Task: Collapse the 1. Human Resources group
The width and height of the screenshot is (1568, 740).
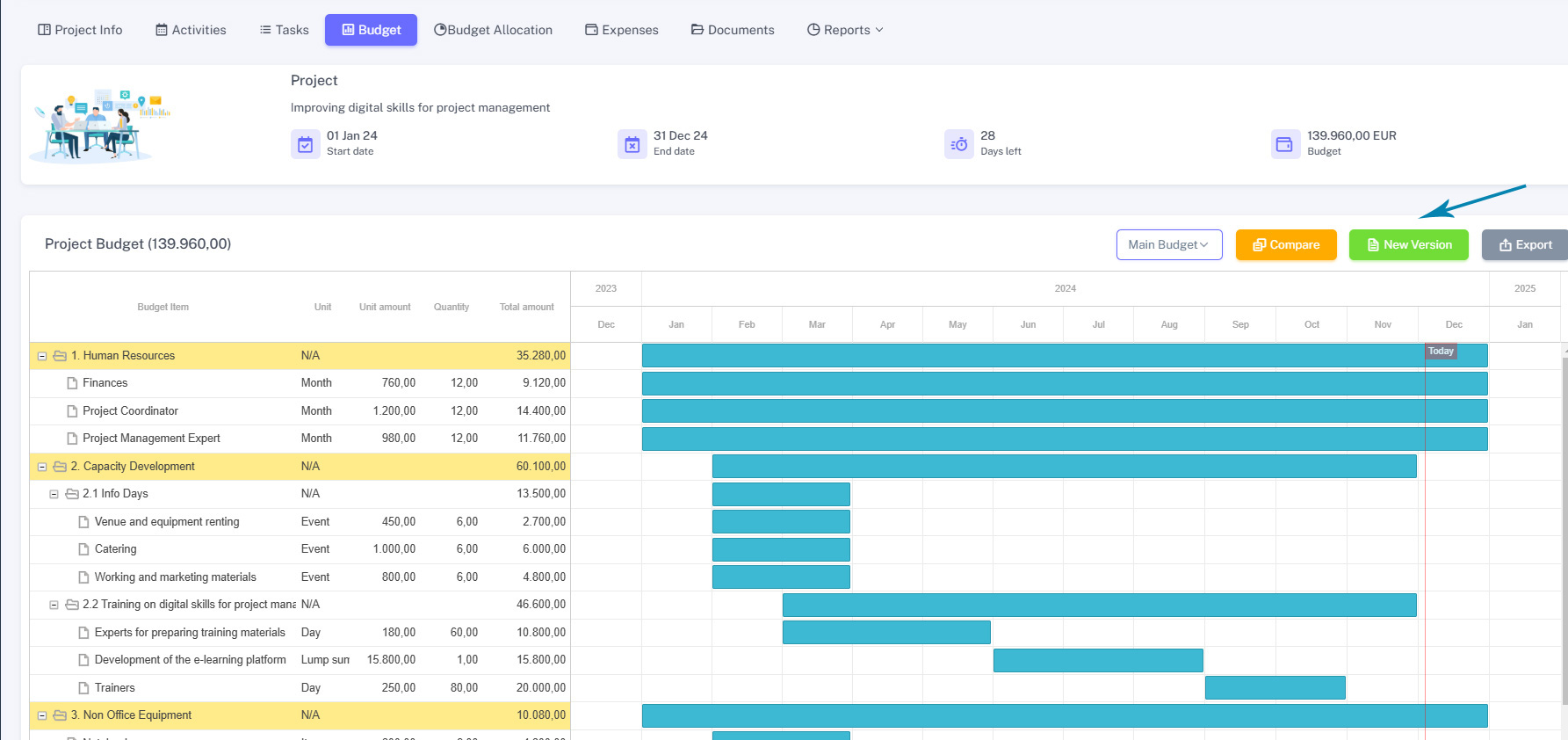Action: tap(41, 356)
